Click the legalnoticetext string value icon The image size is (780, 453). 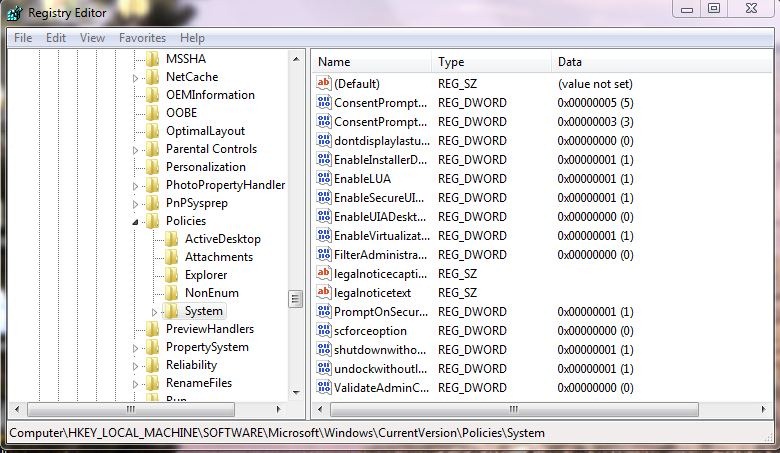(x=323, y=292)
